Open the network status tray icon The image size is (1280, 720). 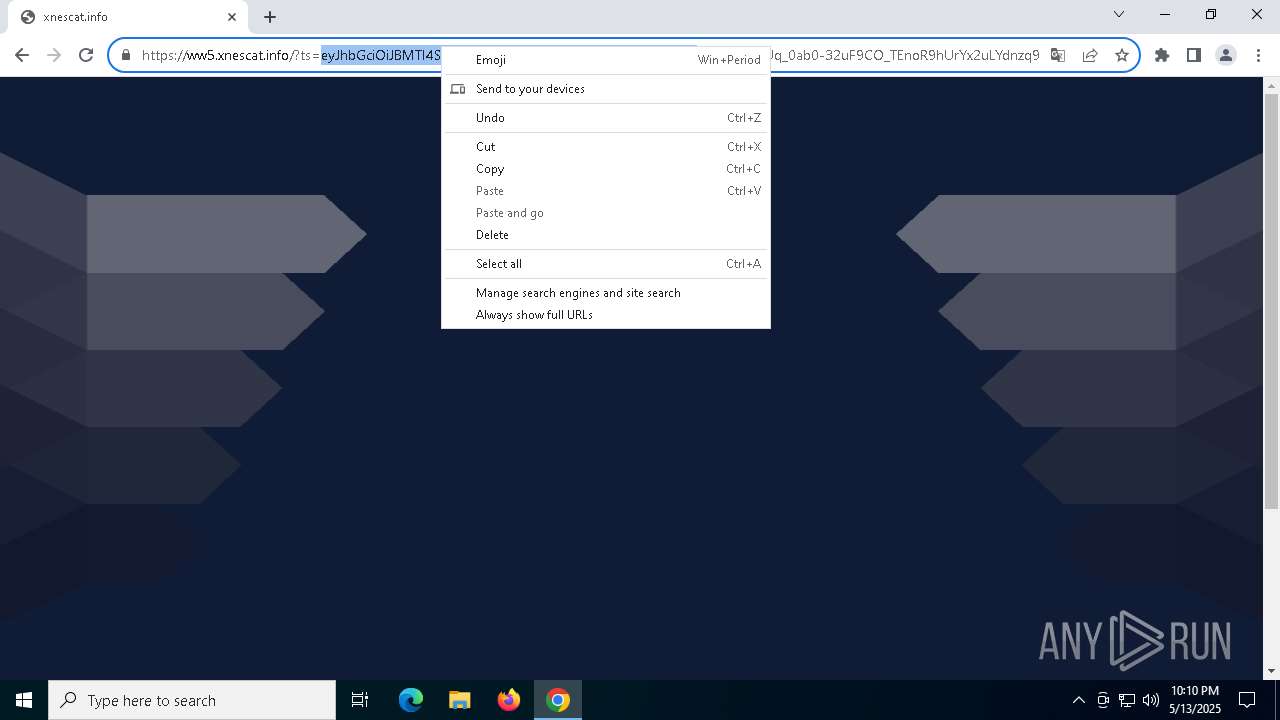1127,700
